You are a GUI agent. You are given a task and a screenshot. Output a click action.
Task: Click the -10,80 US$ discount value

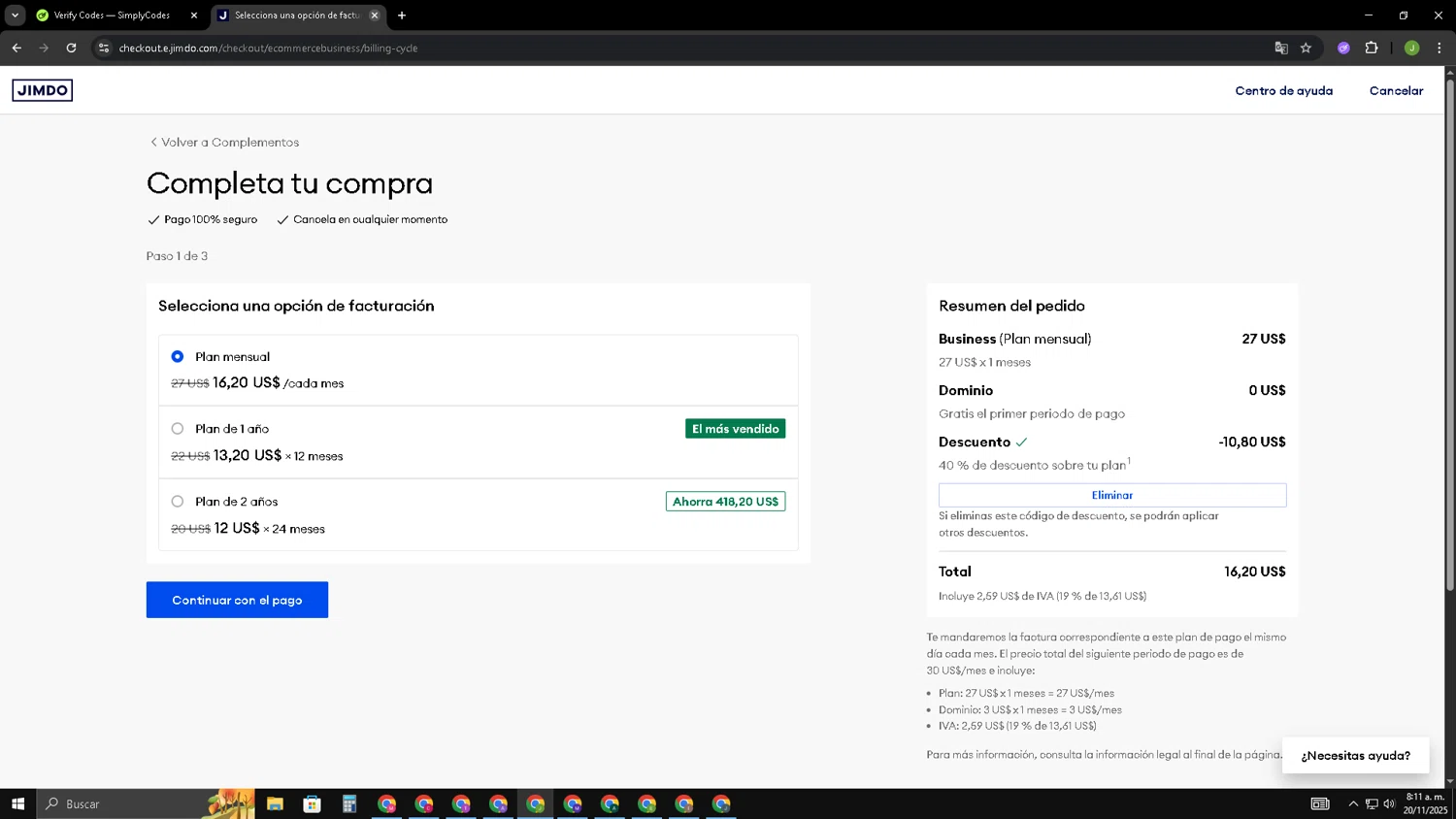(x=1252, y=442)
